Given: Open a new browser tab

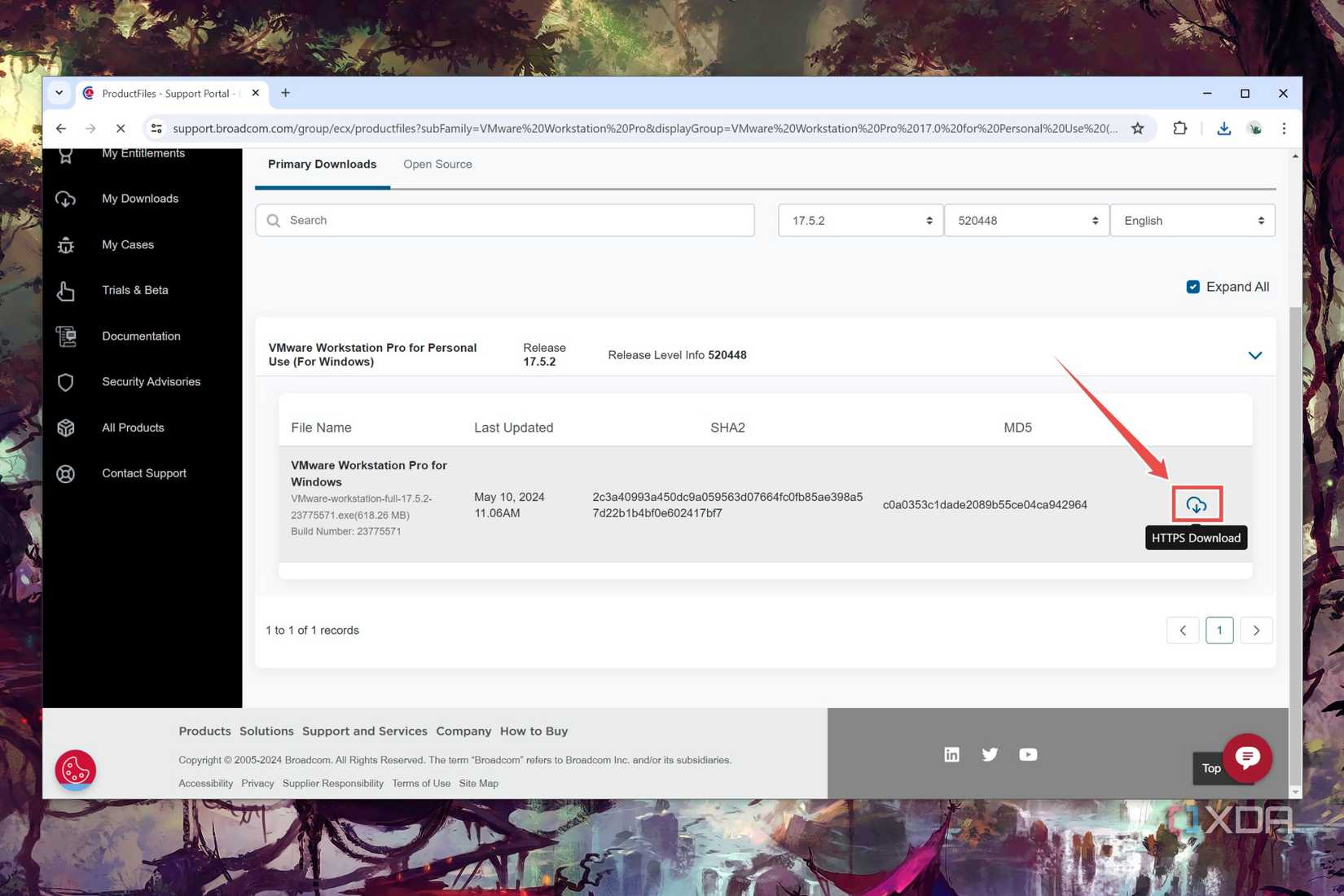Looking at the screenshot, I should point(285,93).
